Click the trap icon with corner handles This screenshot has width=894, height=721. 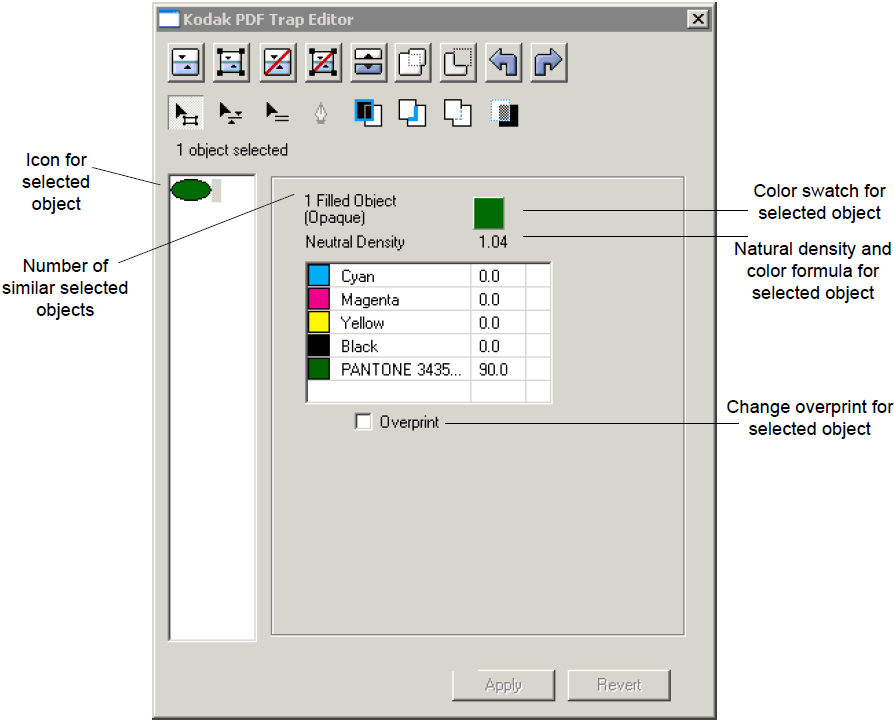tap(232, 62)
